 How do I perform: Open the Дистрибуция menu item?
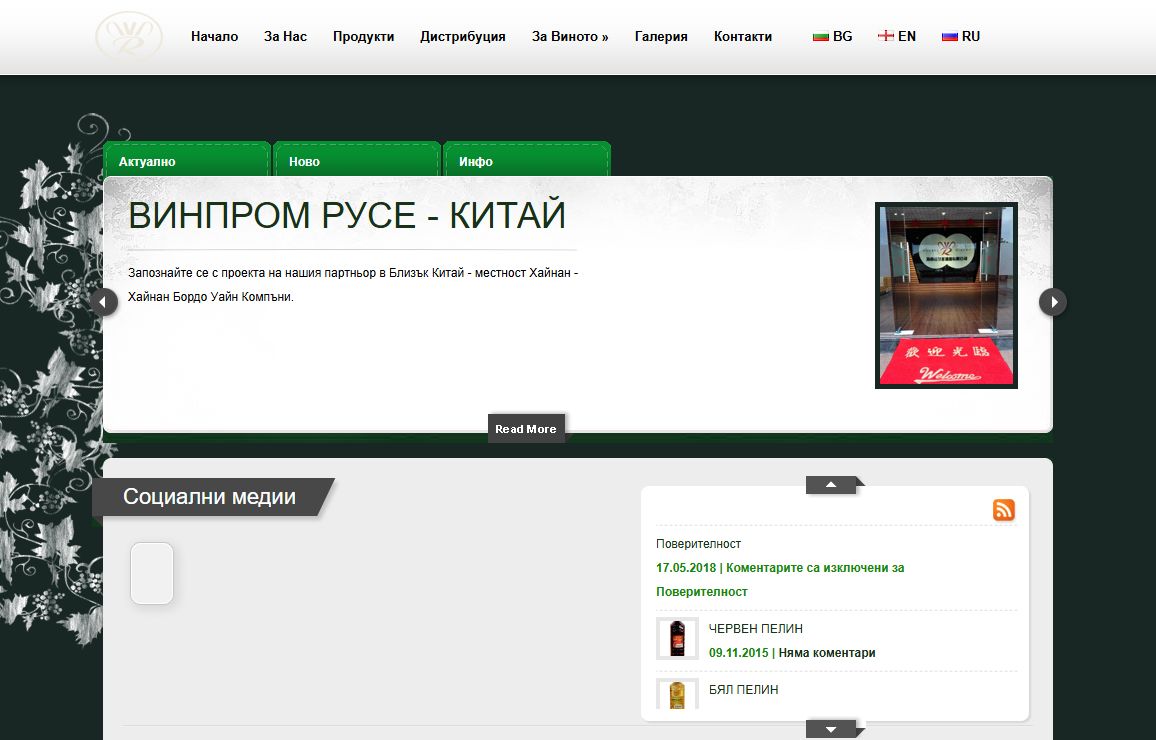pyautogui.click(x=463, y=36)
